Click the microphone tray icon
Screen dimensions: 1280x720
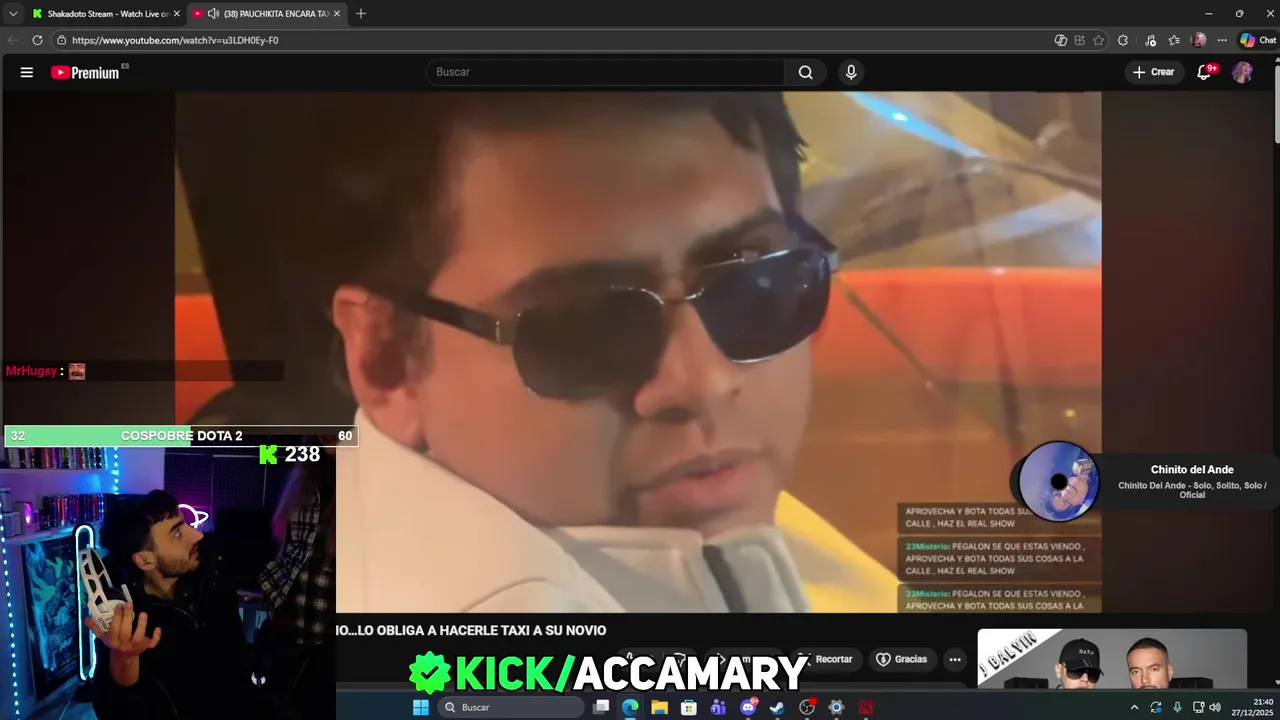pos(1177,707)
